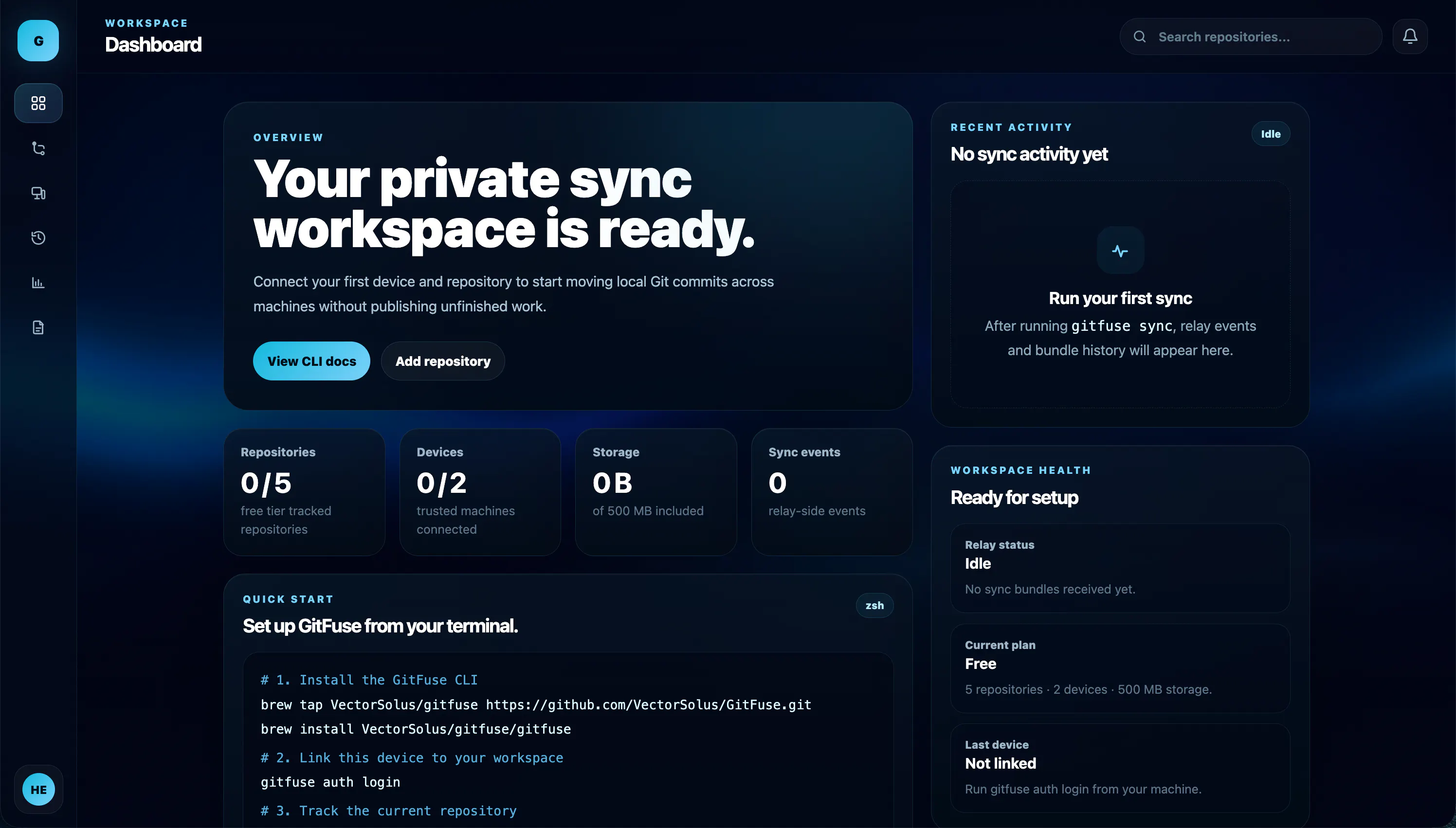Click the activity pulse icon
Image resolution: width=1456 pixels, height=828 pixels.
pos(1120,251)
